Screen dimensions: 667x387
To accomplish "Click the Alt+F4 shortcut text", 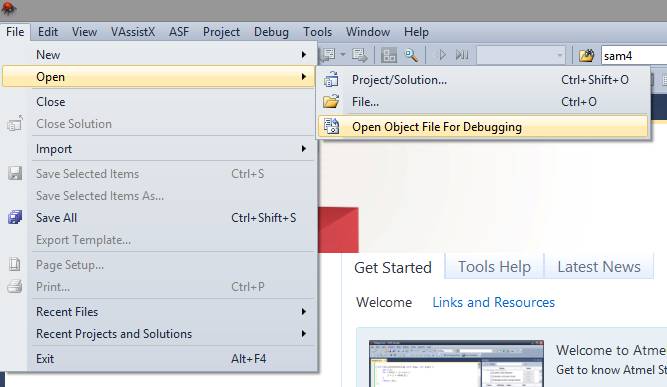I will pos(248,359).
